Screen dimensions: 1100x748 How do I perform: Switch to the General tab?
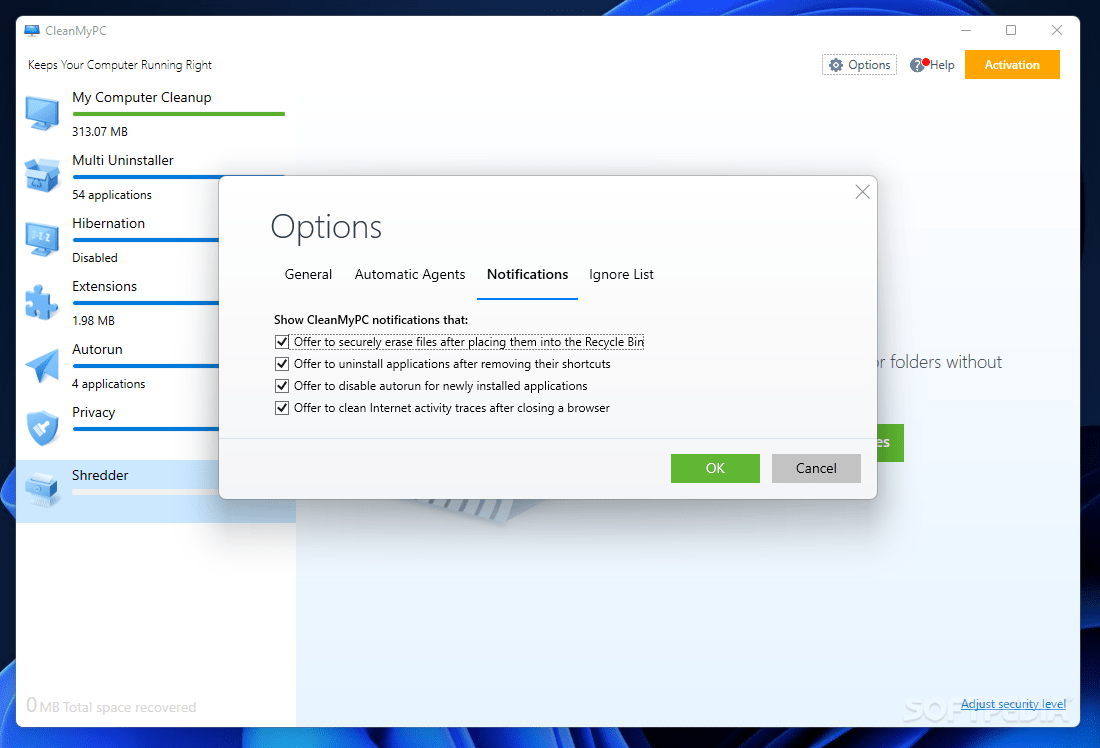pyautogui.click(x=308, y=274)
